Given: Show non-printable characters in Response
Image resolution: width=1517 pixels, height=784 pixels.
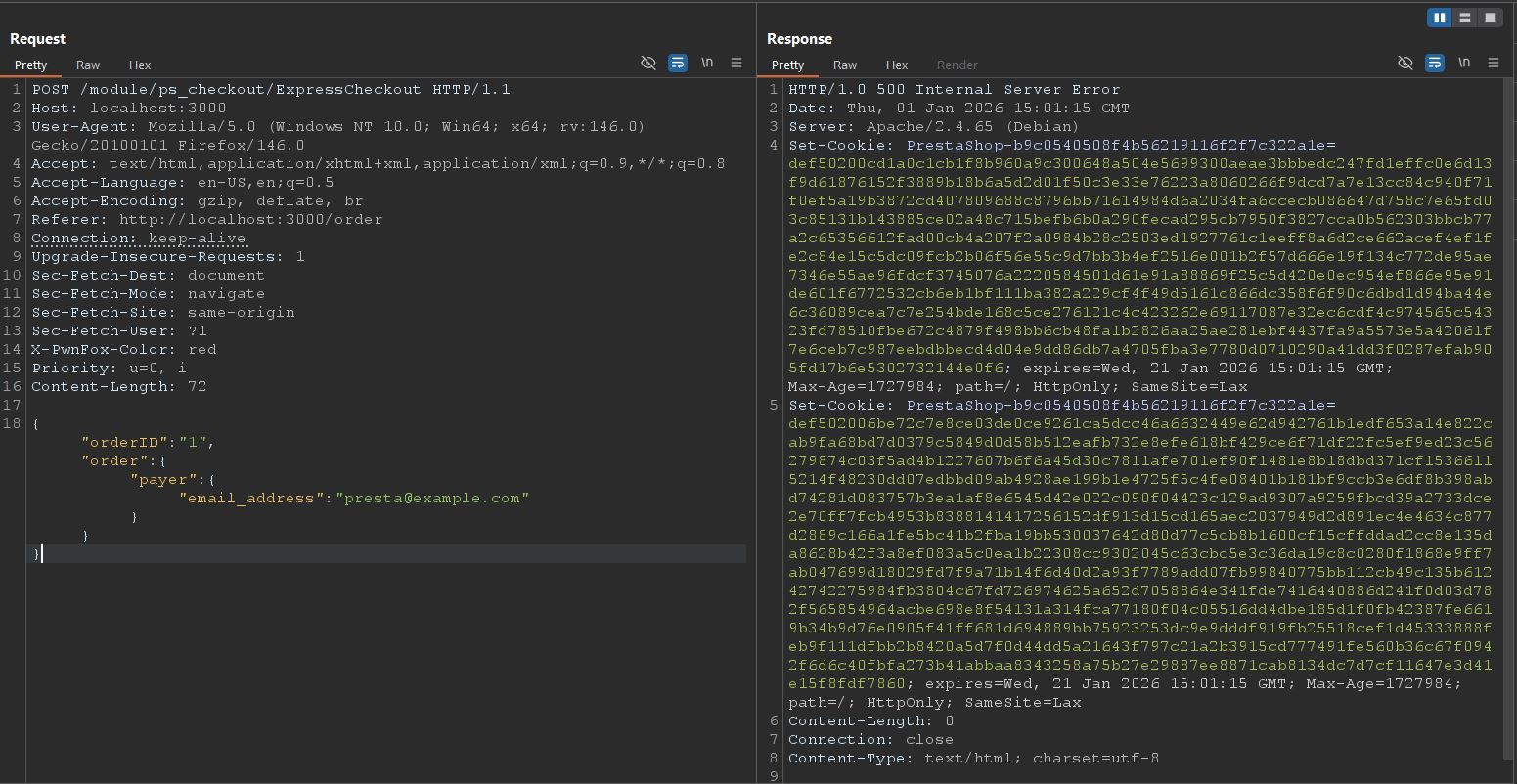Looking at the screenshot, I should [1463, 63].
